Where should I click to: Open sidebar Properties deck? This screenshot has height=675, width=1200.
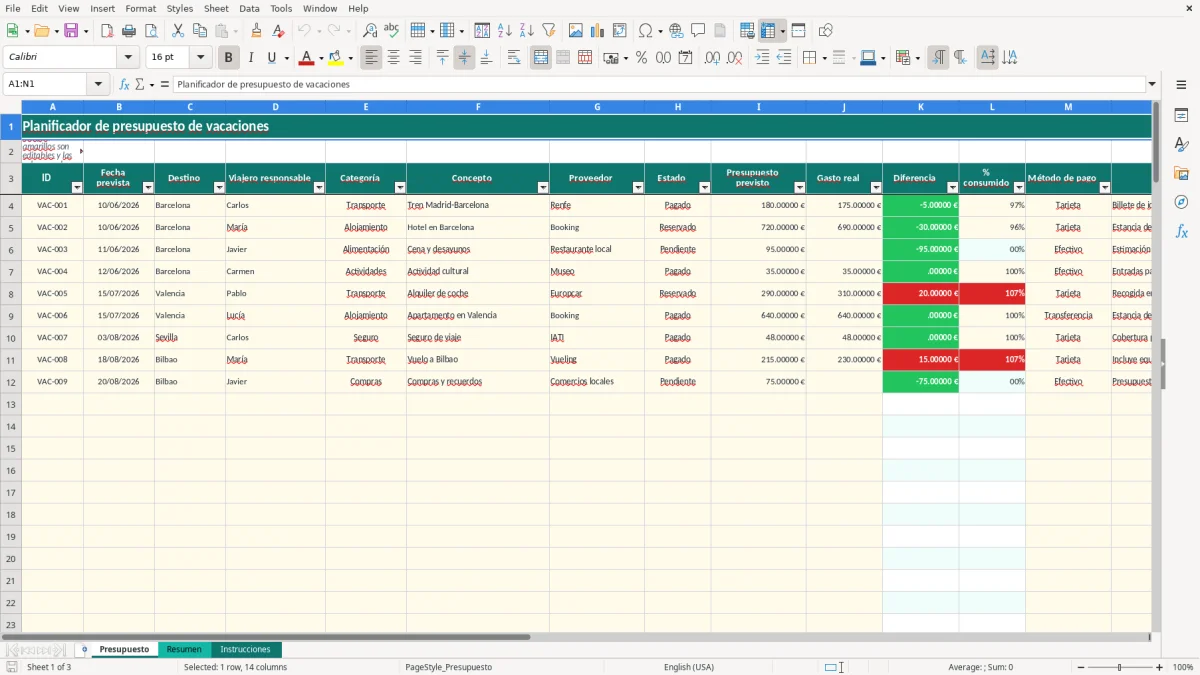coord(1181,116)
